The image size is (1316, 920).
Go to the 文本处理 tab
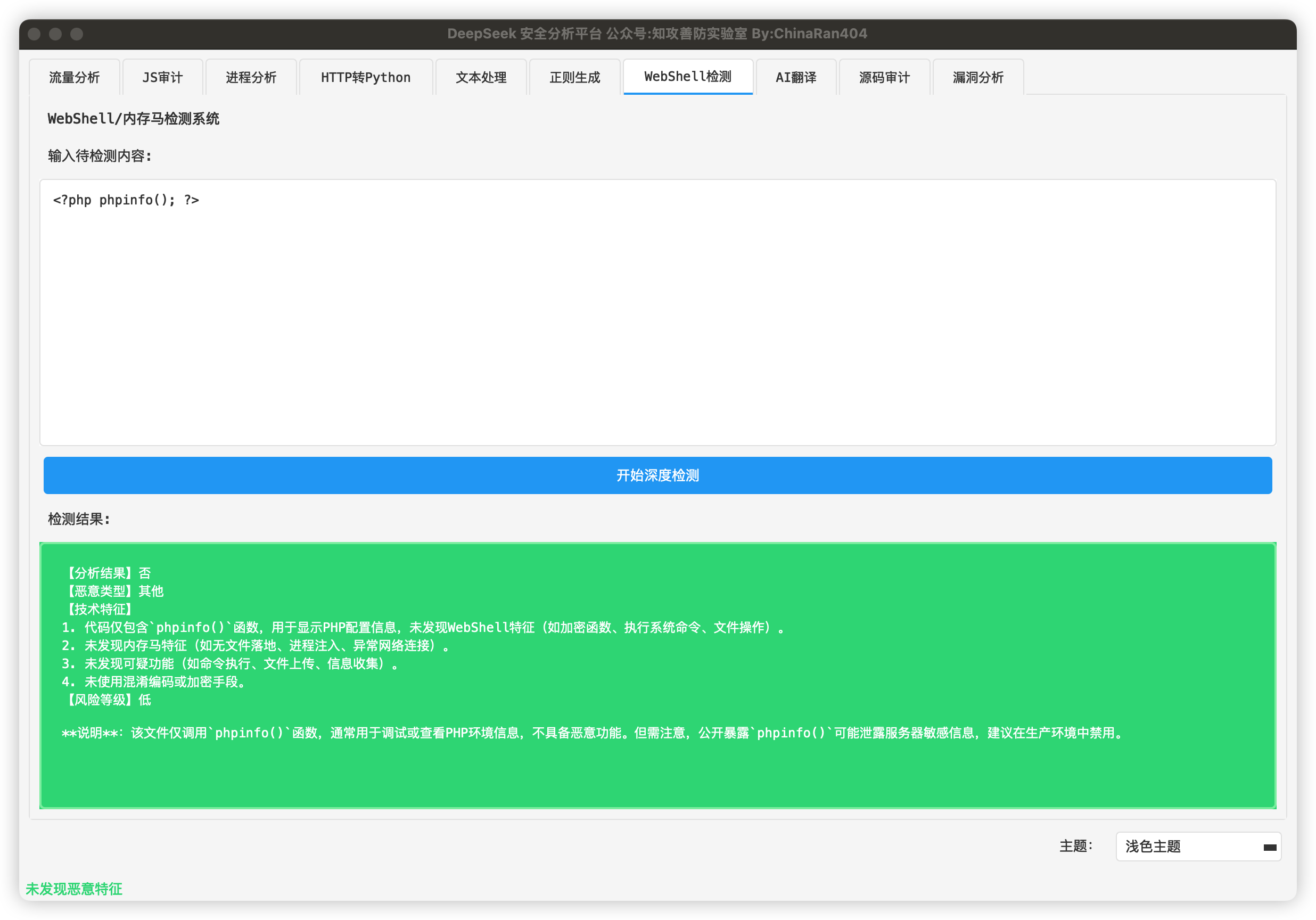click(x=481, y=77)
